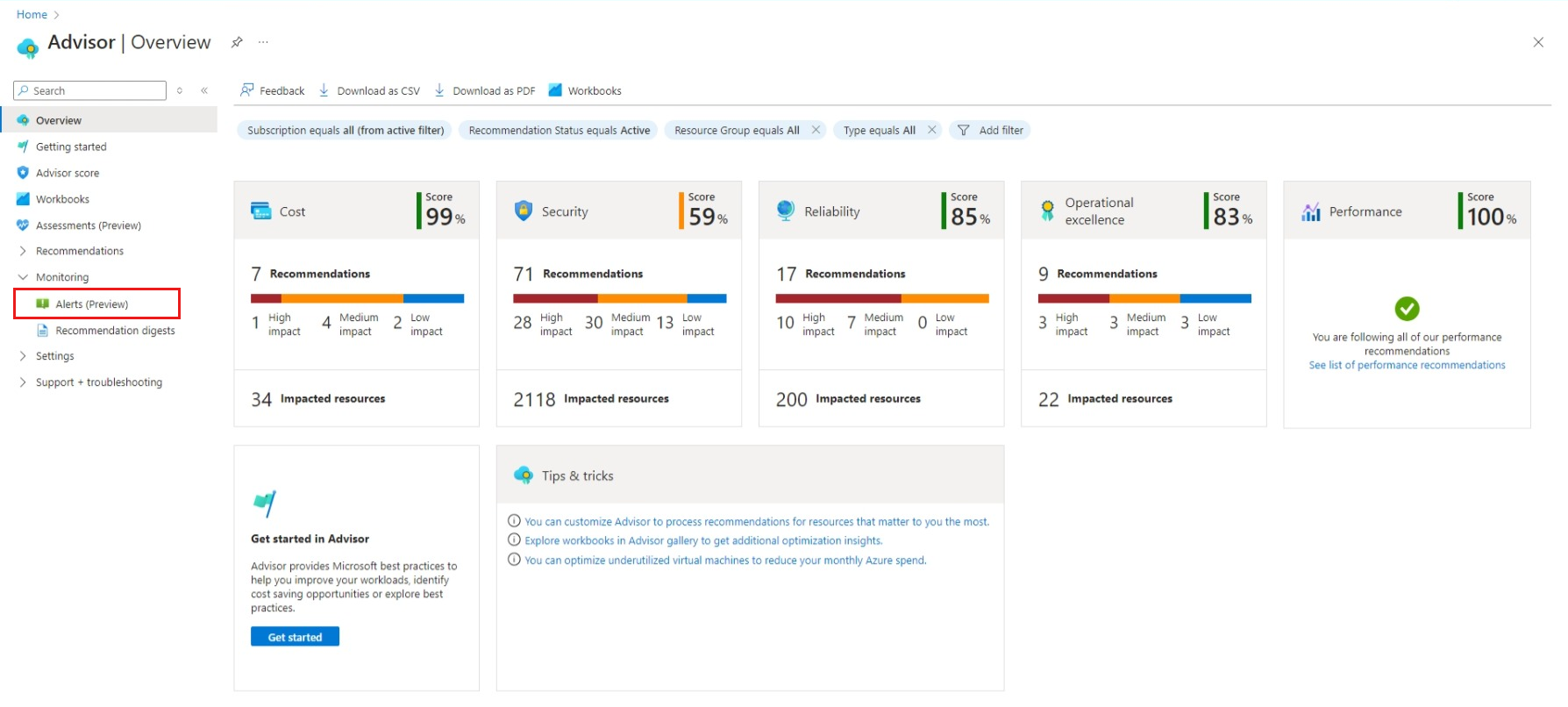Expand the Recommendations section in sidebar
Screen dimensions: 1568x707
[23, 251]
